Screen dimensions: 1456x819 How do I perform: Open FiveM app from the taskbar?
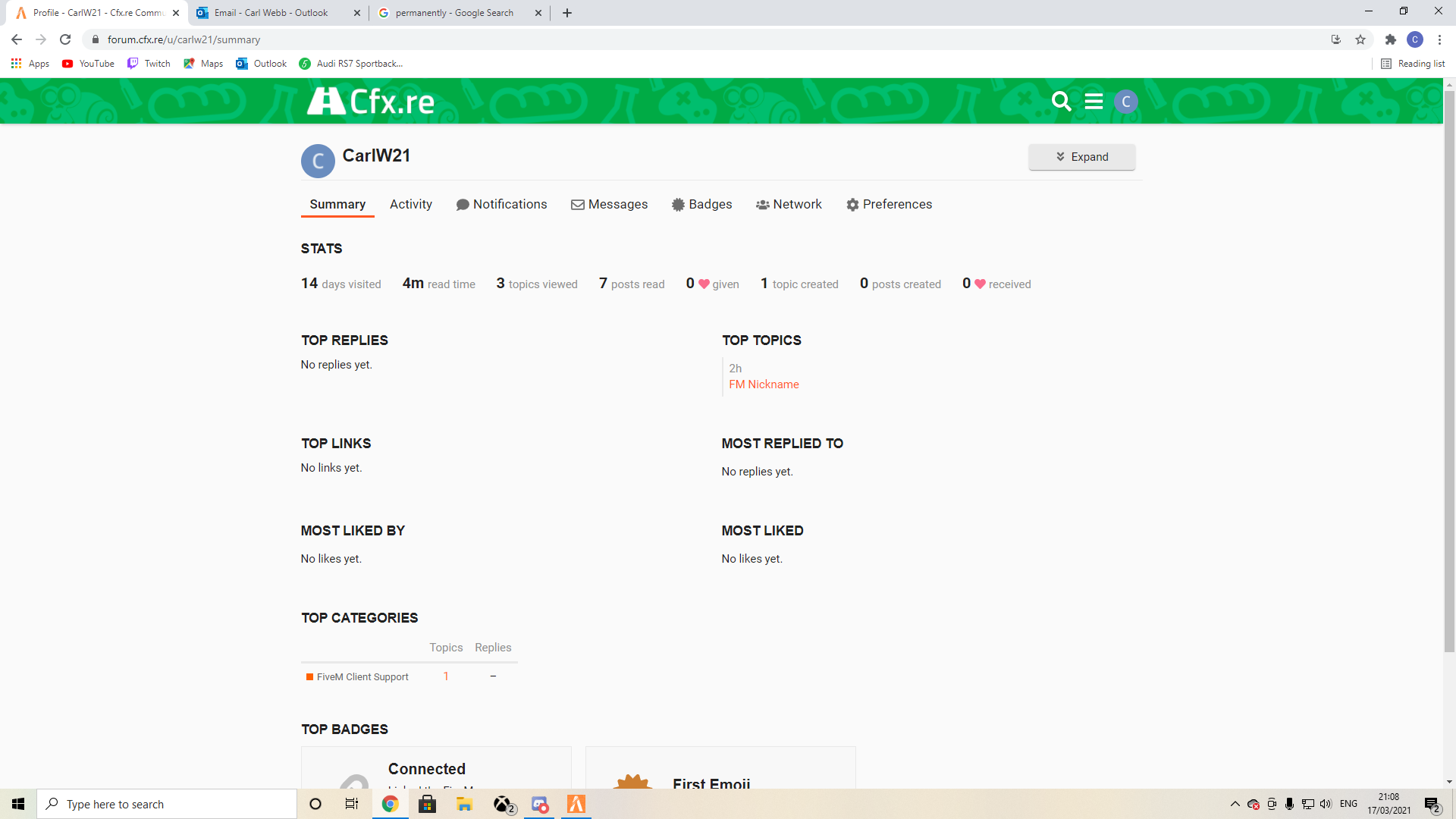point(576,804)
